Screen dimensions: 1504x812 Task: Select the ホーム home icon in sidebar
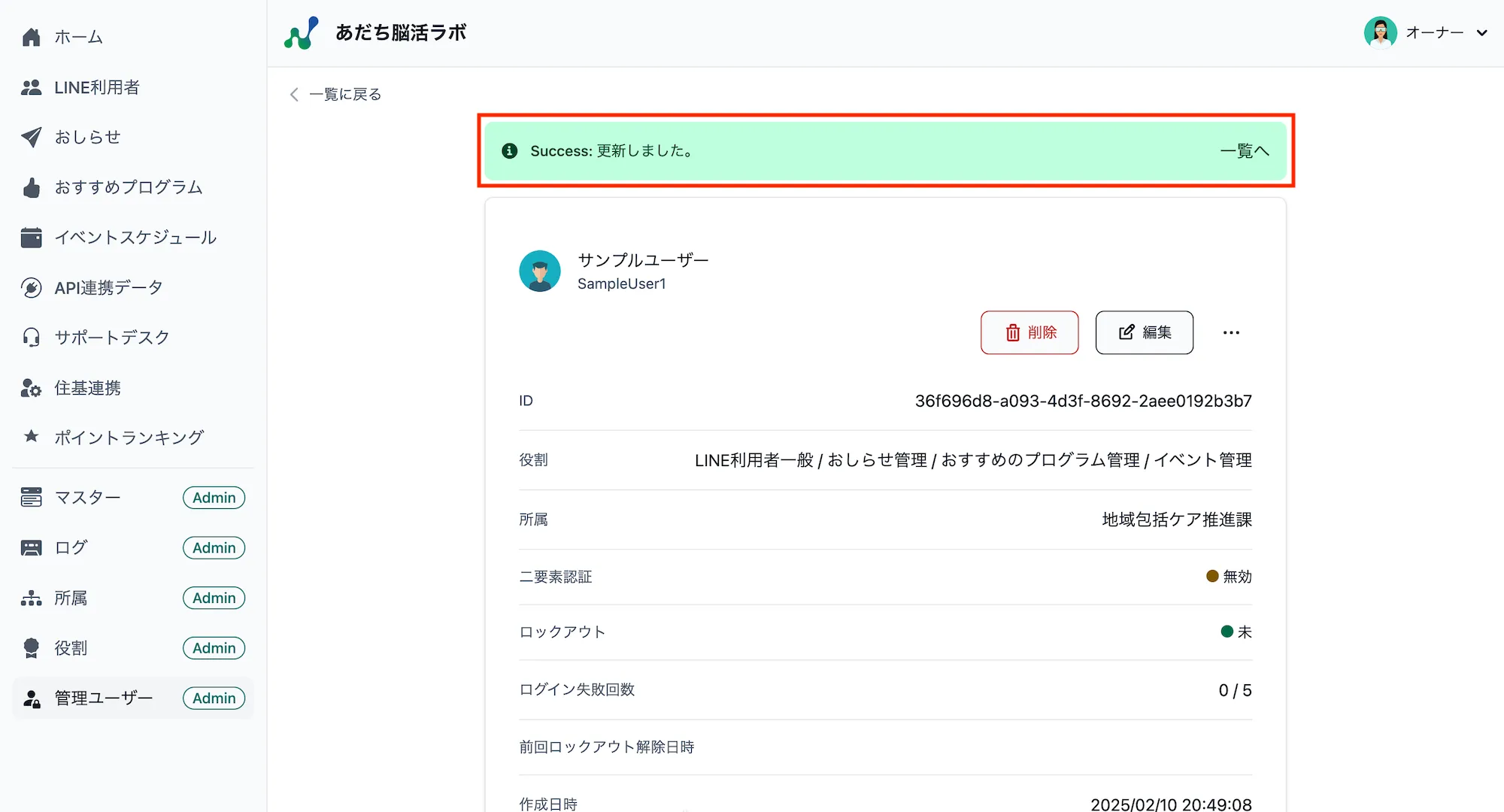31,36
